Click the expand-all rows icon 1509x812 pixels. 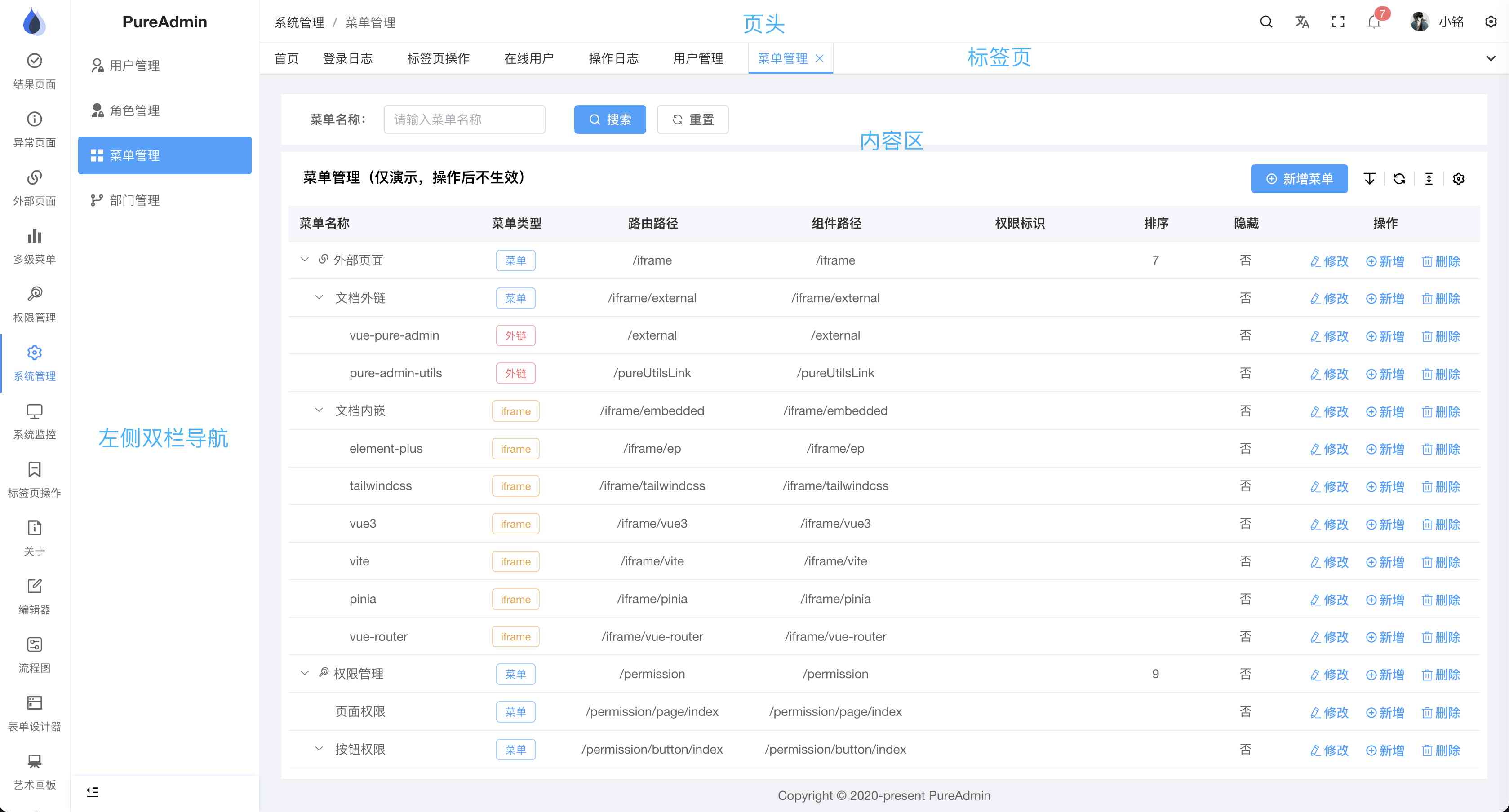pyautogui.click(x=1369, y=179)
